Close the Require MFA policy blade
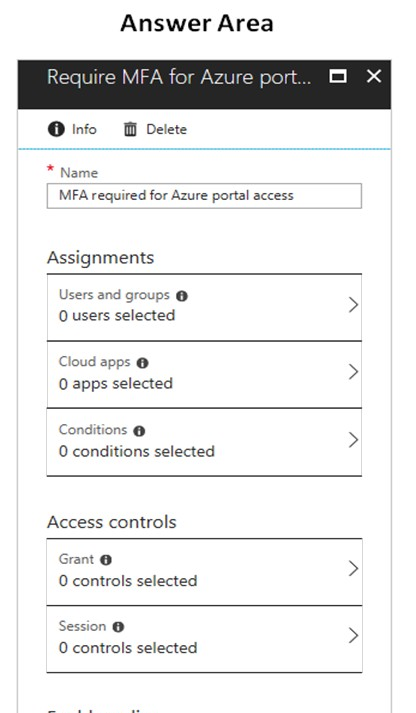Image resolution: width=416 pixels, height=713 pixels. click(374, 76)
